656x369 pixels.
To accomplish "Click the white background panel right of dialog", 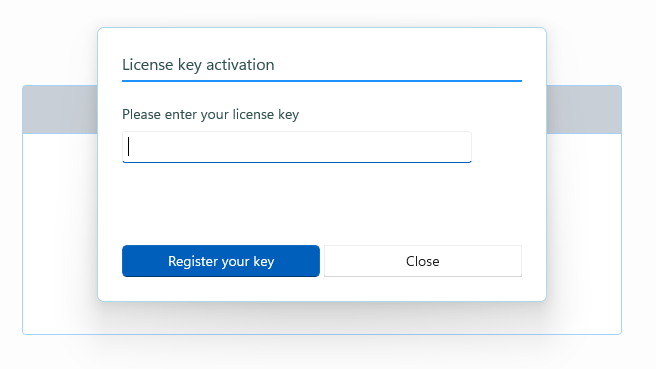I will click(584, 233).
